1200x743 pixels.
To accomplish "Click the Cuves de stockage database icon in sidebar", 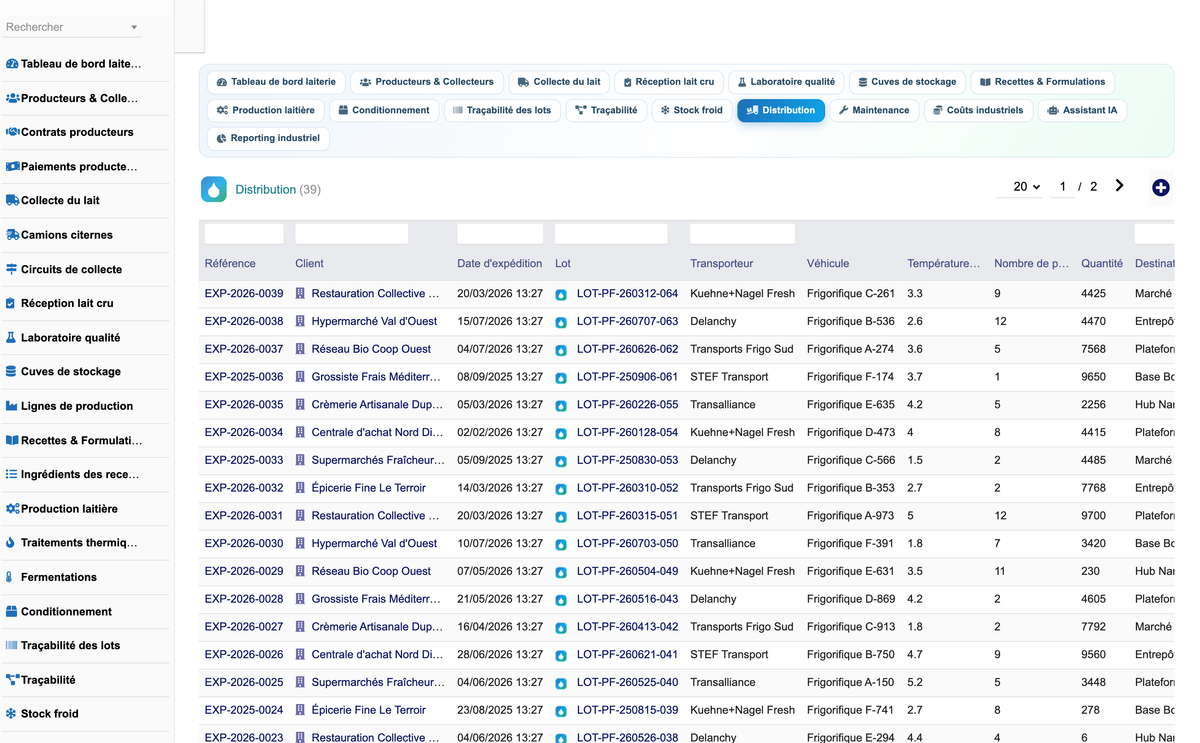I will click(x=12, y=372).
